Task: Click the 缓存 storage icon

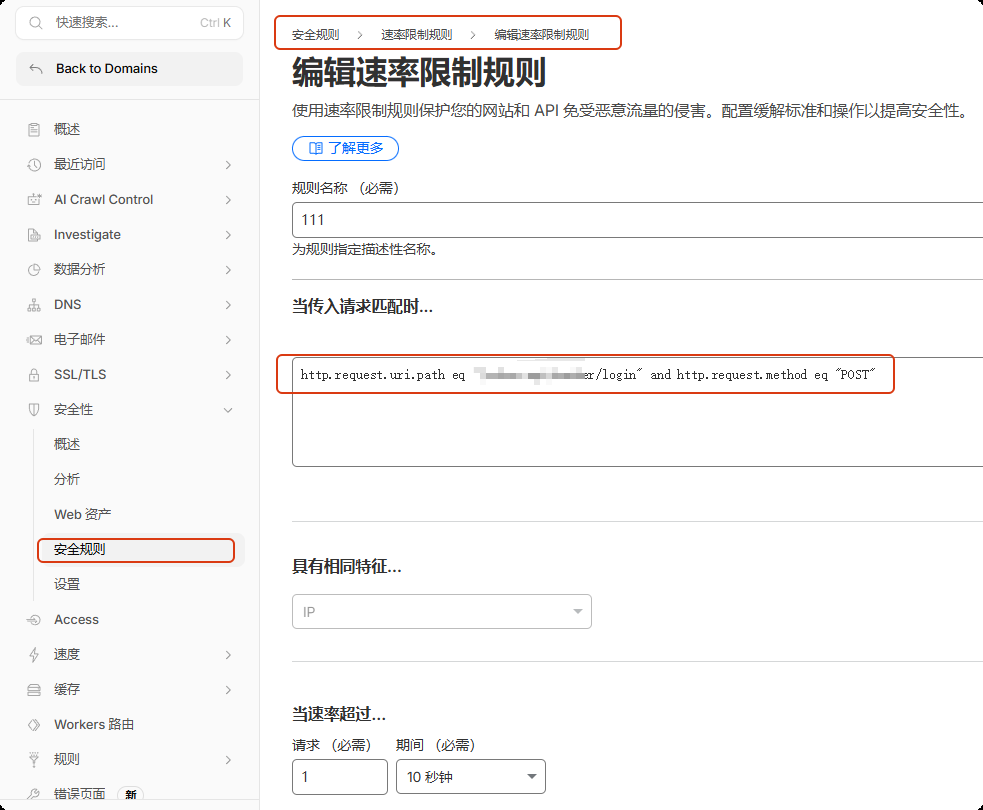Action: (34, 690)
